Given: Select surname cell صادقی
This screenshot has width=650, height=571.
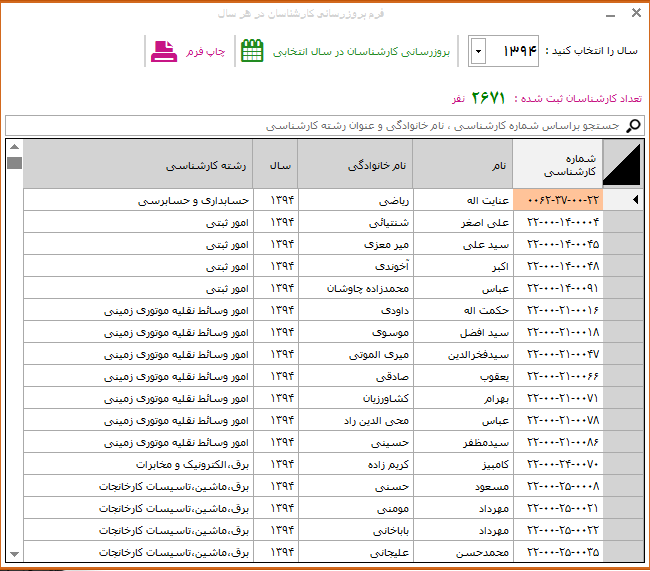Looking at the screenshot, I should pos(356,376).
